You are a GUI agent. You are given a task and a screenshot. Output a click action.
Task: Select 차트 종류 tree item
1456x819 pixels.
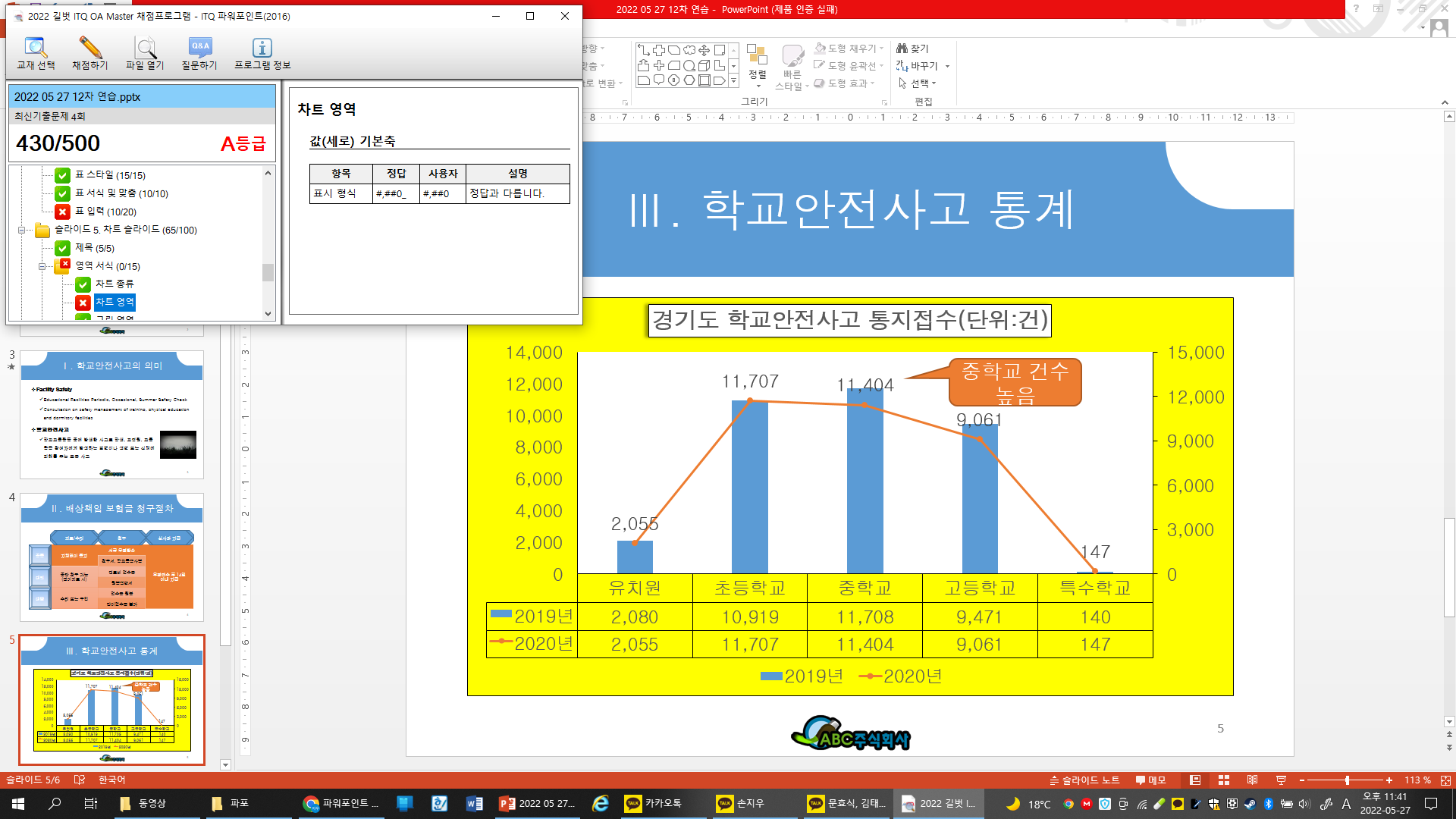coord(114,284)
